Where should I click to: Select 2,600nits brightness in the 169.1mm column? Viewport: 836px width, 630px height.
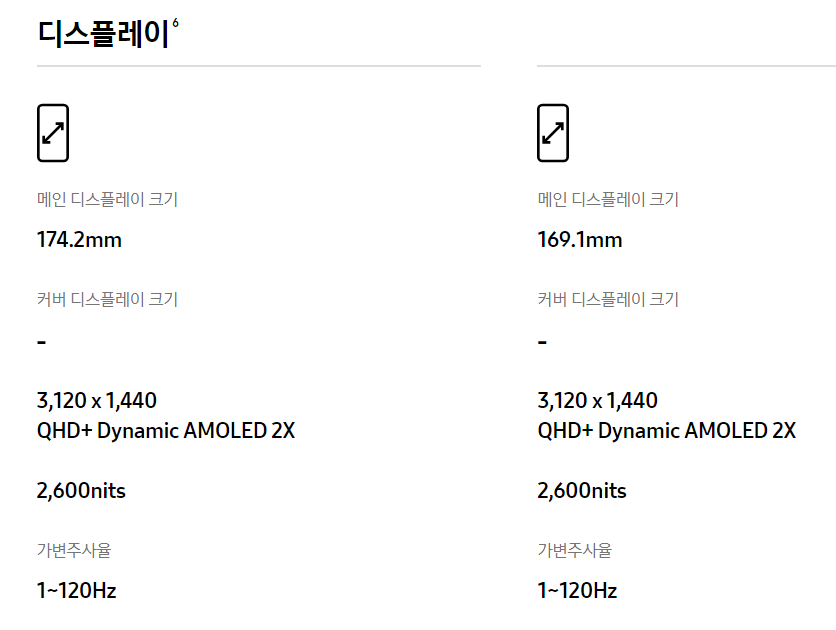tap(582, 491)
